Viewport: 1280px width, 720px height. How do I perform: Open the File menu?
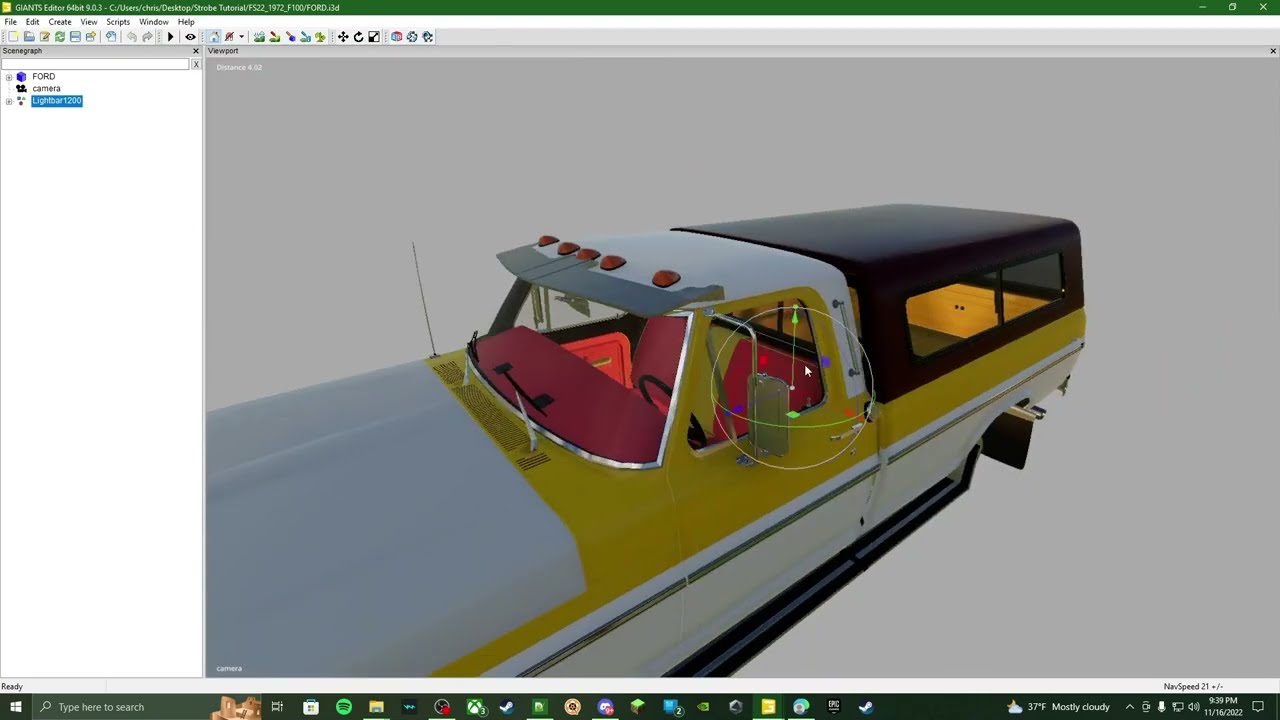(x=10, y=22)
